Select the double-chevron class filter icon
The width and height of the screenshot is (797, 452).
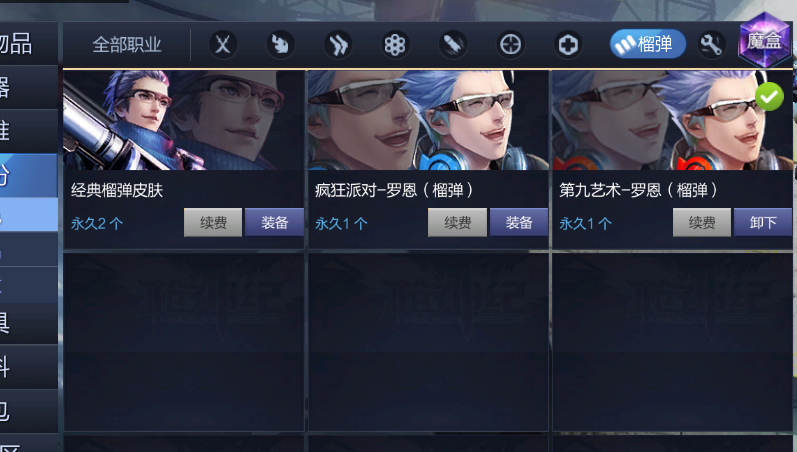[338, 45]
